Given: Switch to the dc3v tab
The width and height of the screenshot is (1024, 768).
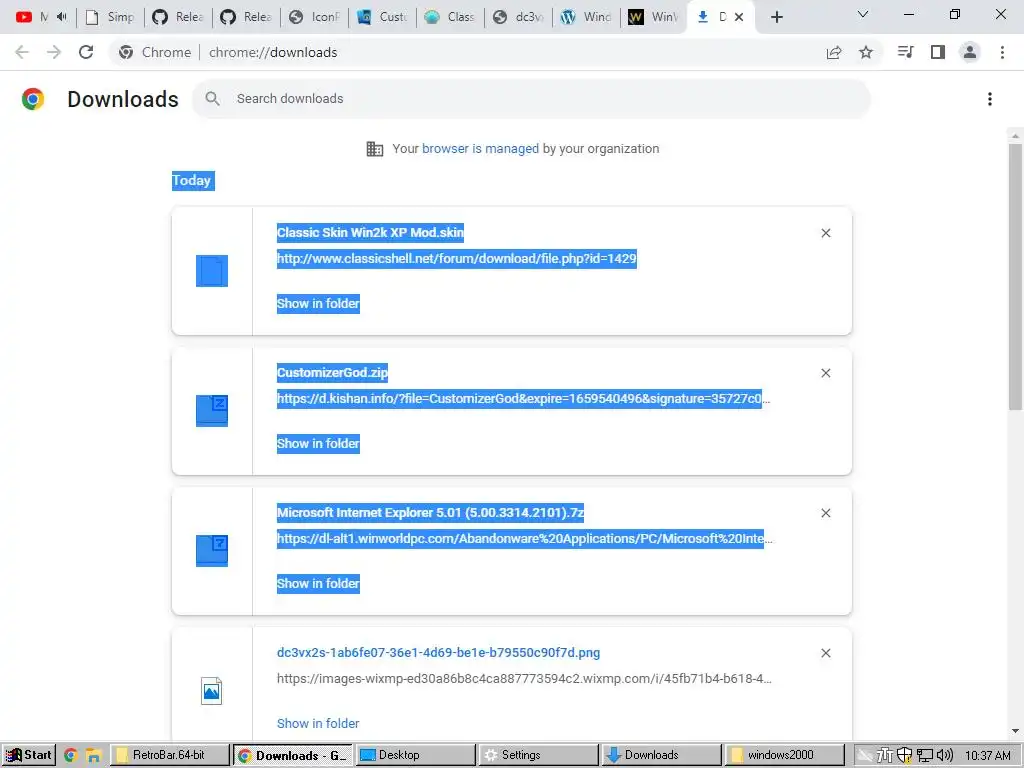Looking at the screenshot, I should tap(519, 17).
